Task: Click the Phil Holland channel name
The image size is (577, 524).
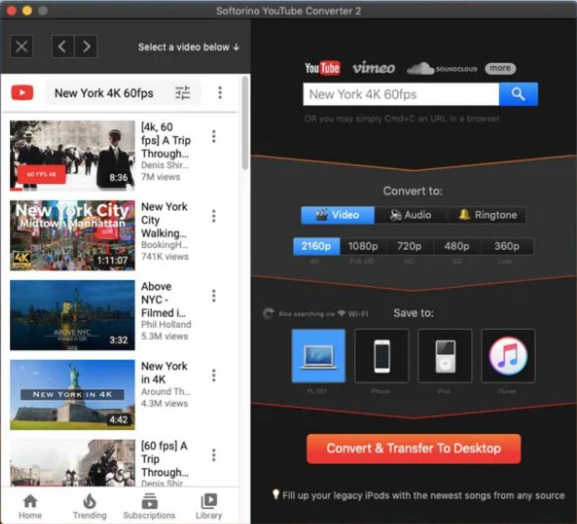Action: 166,324
